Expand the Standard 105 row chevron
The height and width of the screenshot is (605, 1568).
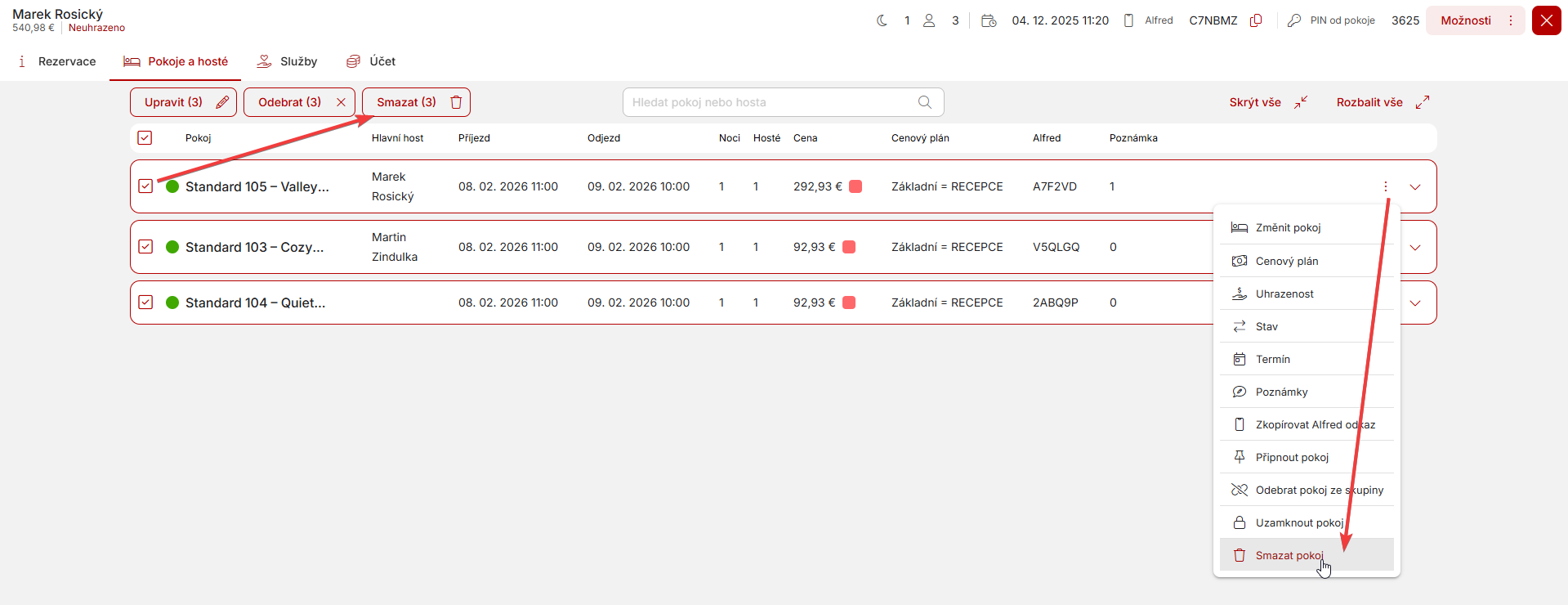[1415, 187]
